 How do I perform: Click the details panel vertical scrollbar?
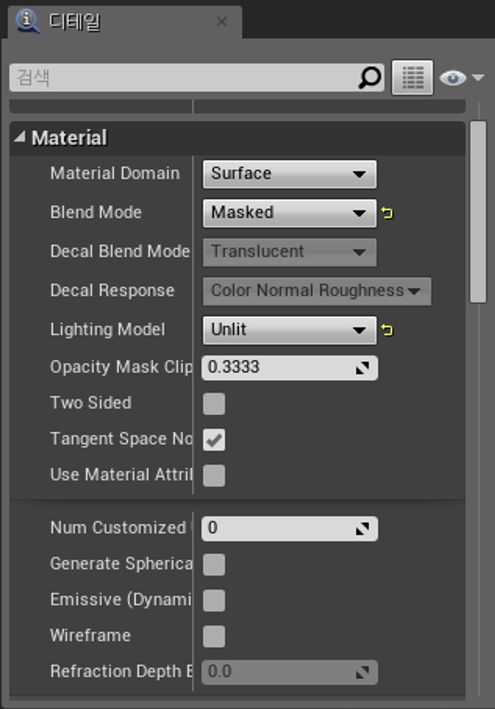click(x=478, y=212)
